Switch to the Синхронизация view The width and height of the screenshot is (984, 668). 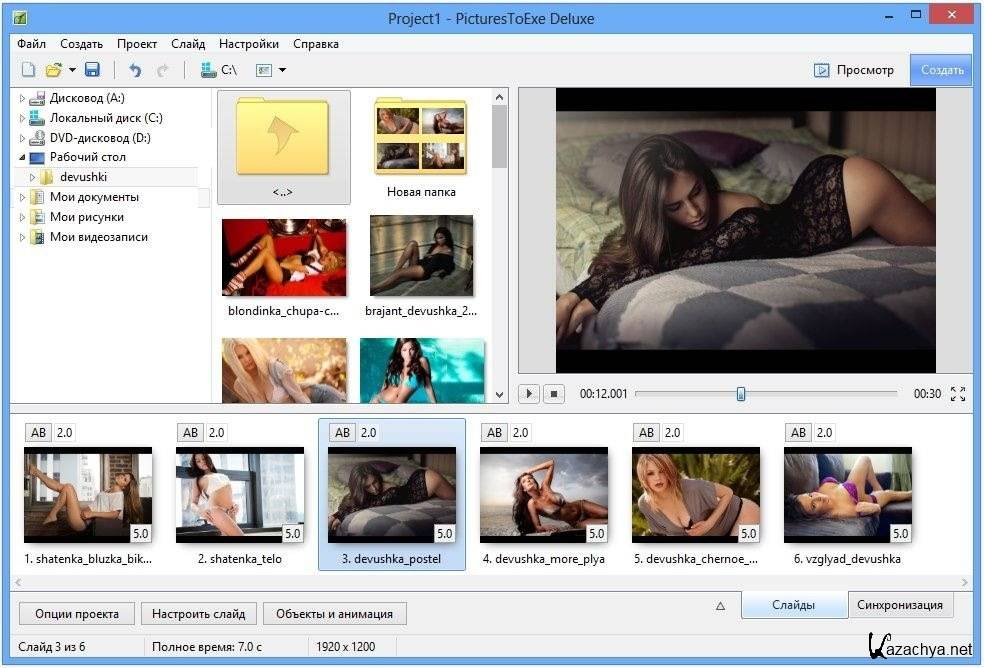[900, 605]
